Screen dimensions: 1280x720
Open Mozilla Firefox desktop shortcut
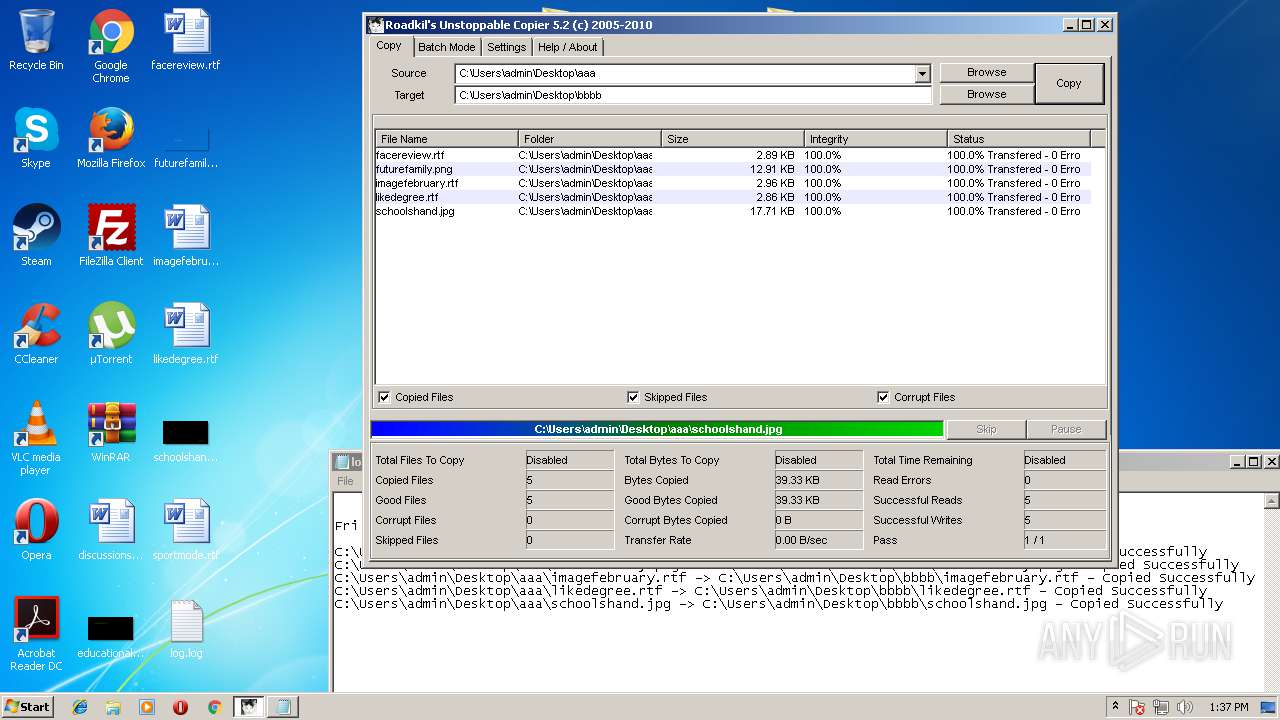[111, 138]
